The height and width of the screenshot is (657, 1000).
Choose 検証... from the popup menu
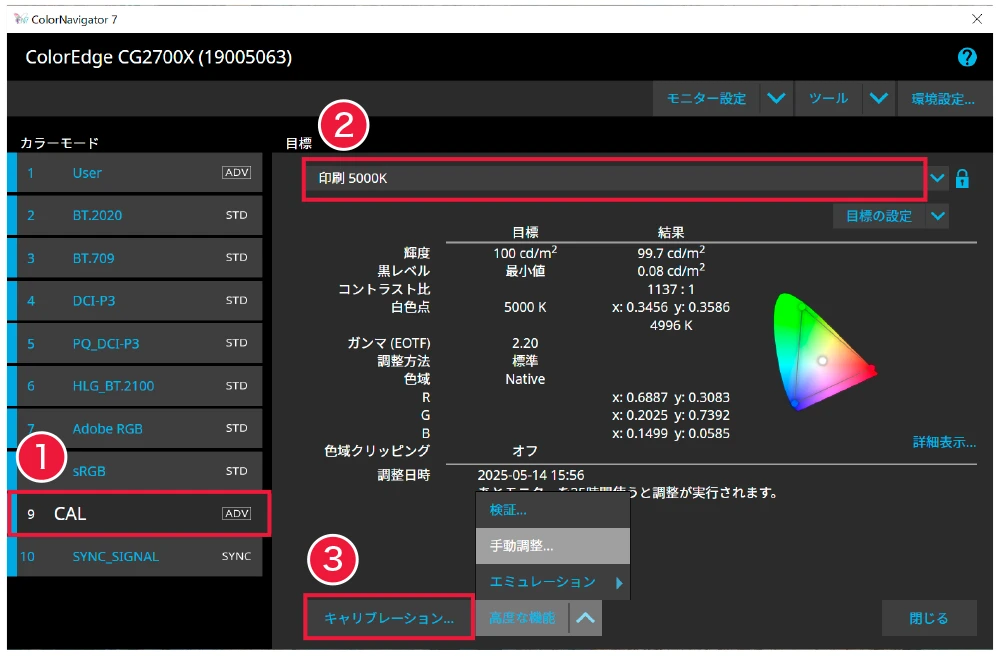(553, 510)
